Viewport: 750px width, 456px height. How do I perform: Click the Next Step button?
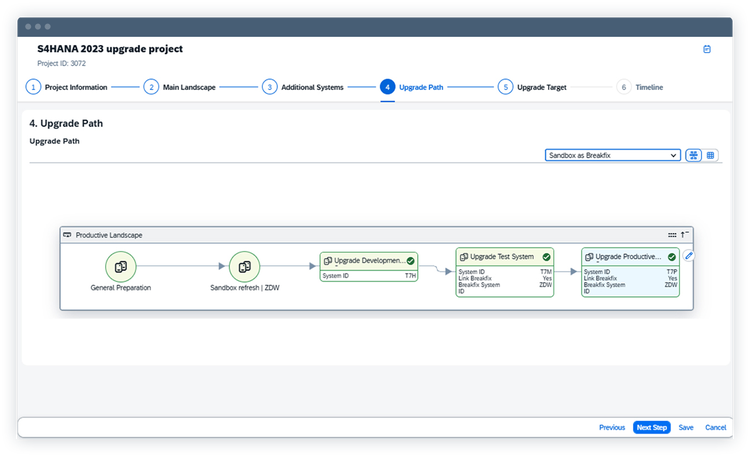tap(651, 427)
